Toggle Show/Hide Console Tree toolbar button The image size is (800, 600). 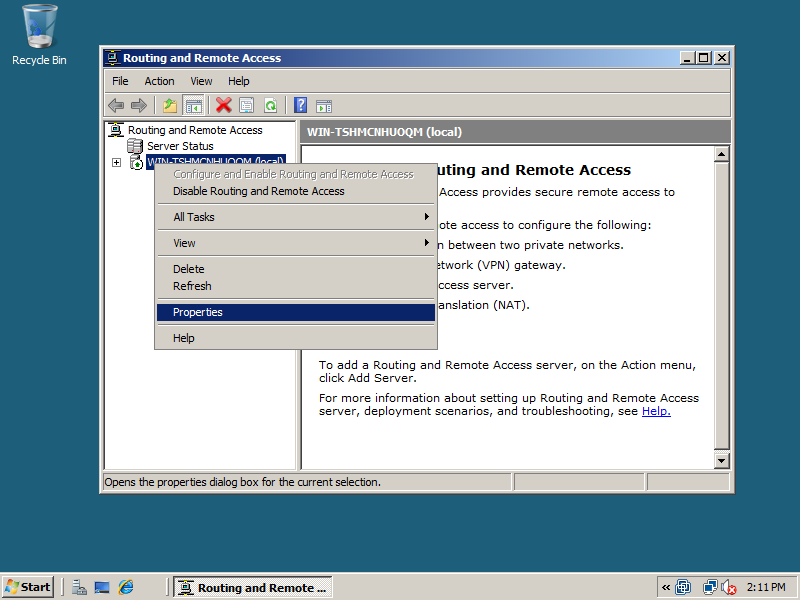(194, 106)
